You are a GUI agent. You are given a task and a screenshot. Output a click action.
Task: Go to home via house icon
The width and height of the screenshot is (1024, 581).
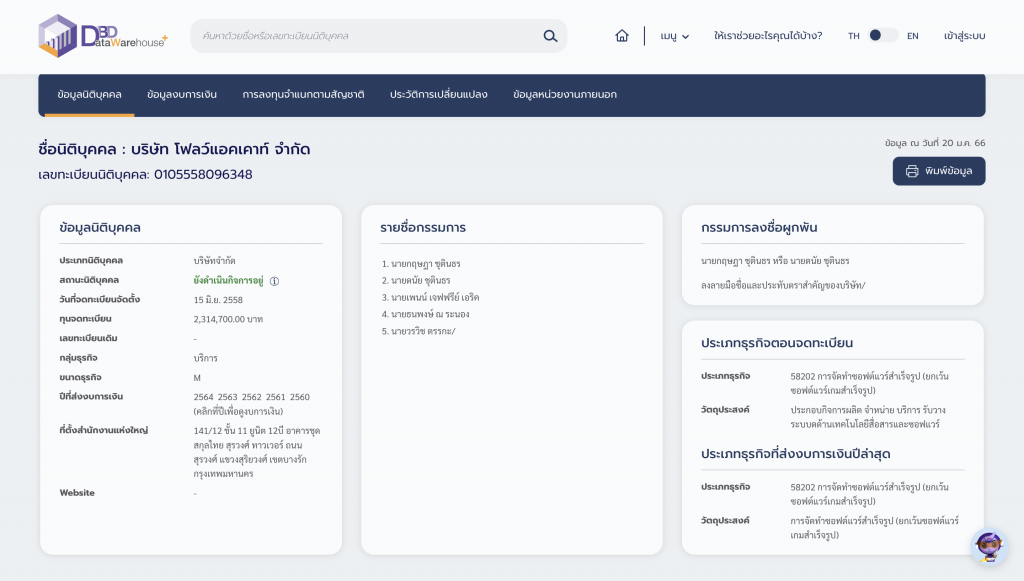(622, 36)
